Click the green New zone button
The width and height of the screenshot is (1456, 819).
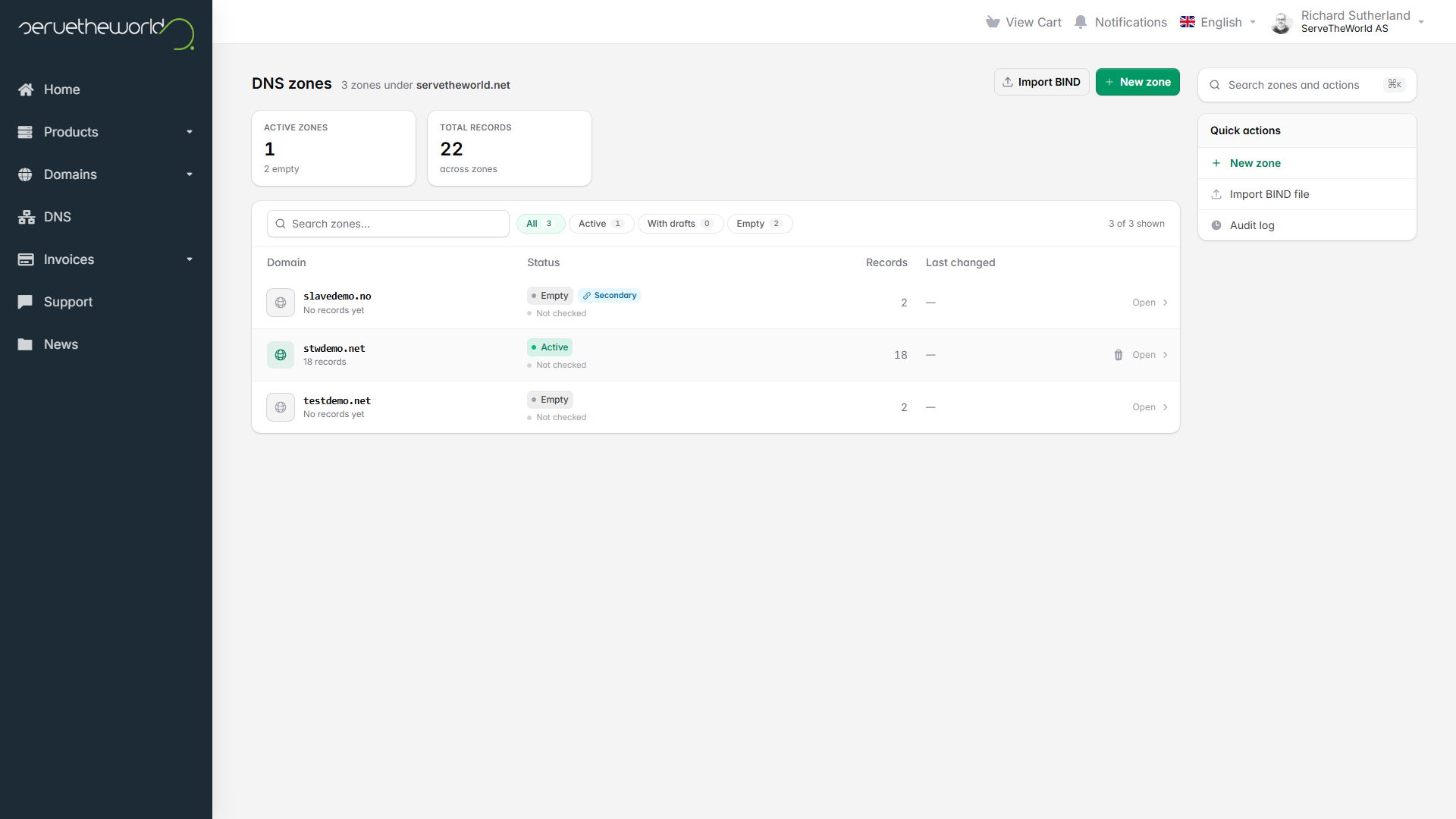[1137, 82]
